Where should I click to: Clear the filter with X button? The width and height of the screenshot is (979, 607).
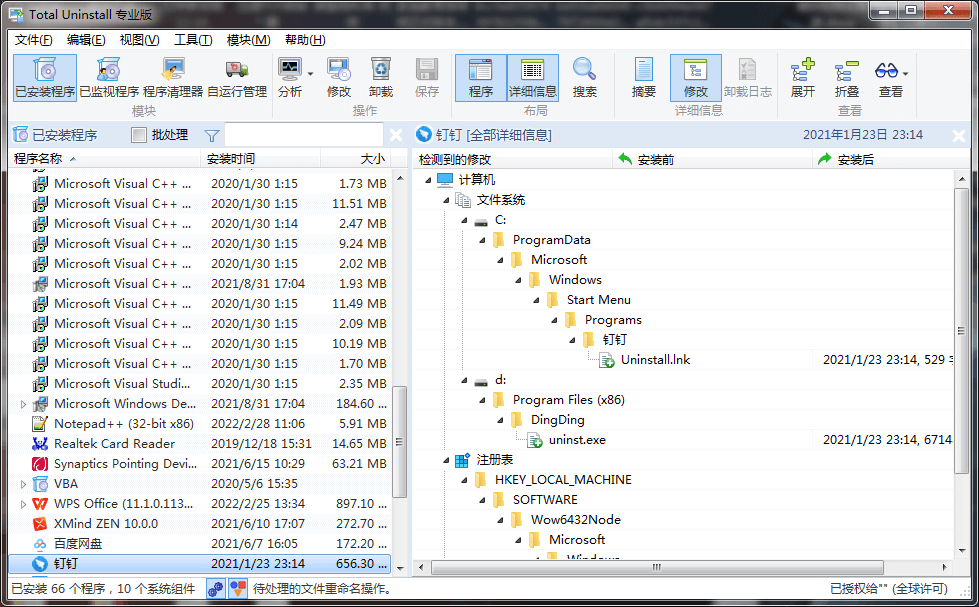(x=396, y=135)
